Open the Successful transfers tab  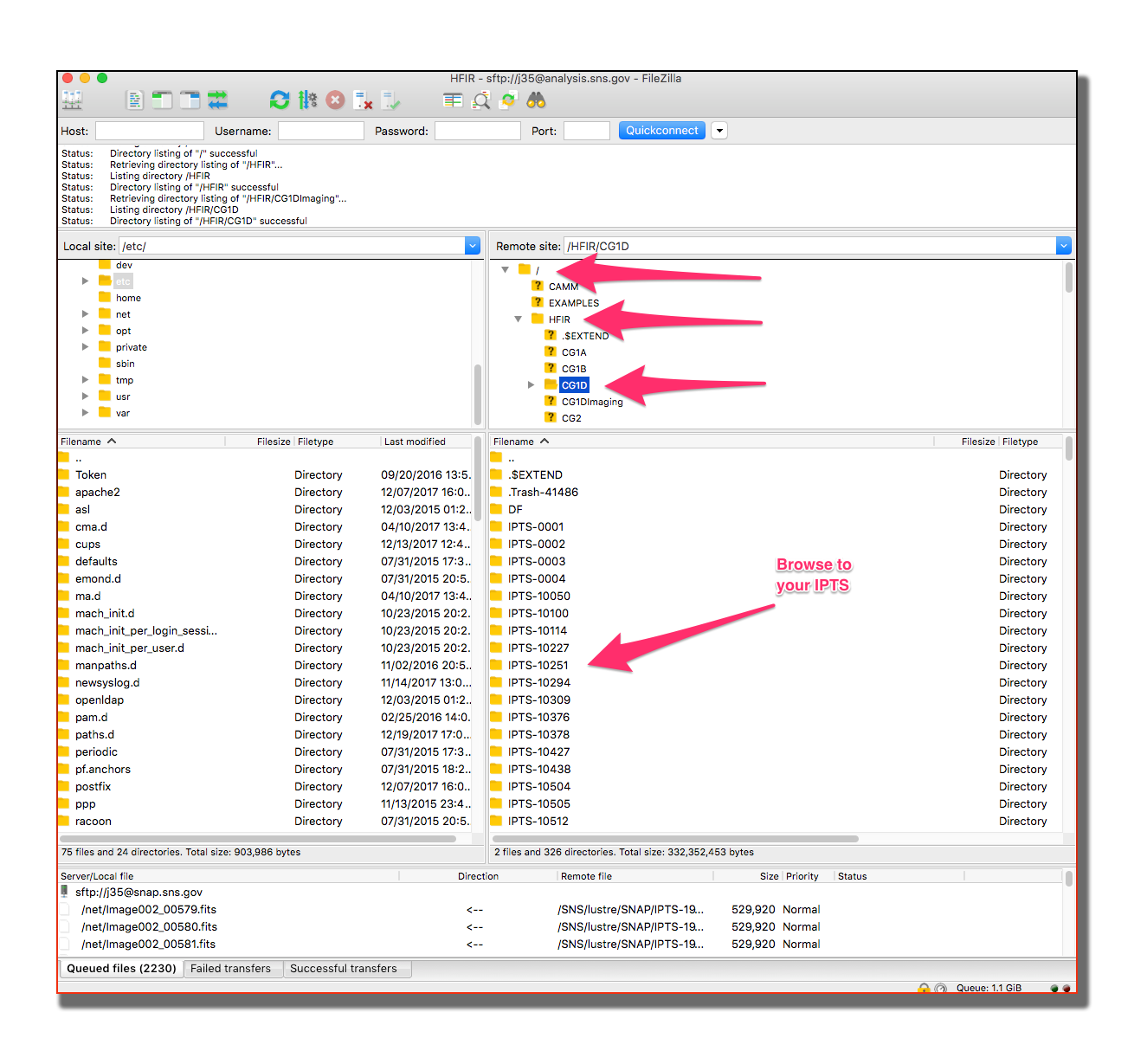(x=346, y=968)
